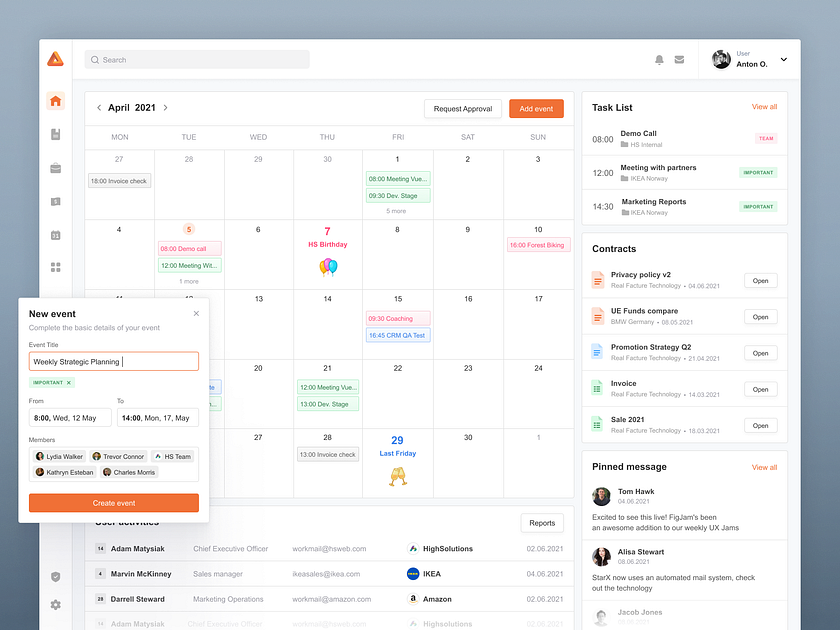Click the Add event button
Image resolution: width=840 pixels, height=630 pixels.
point(536,108)
